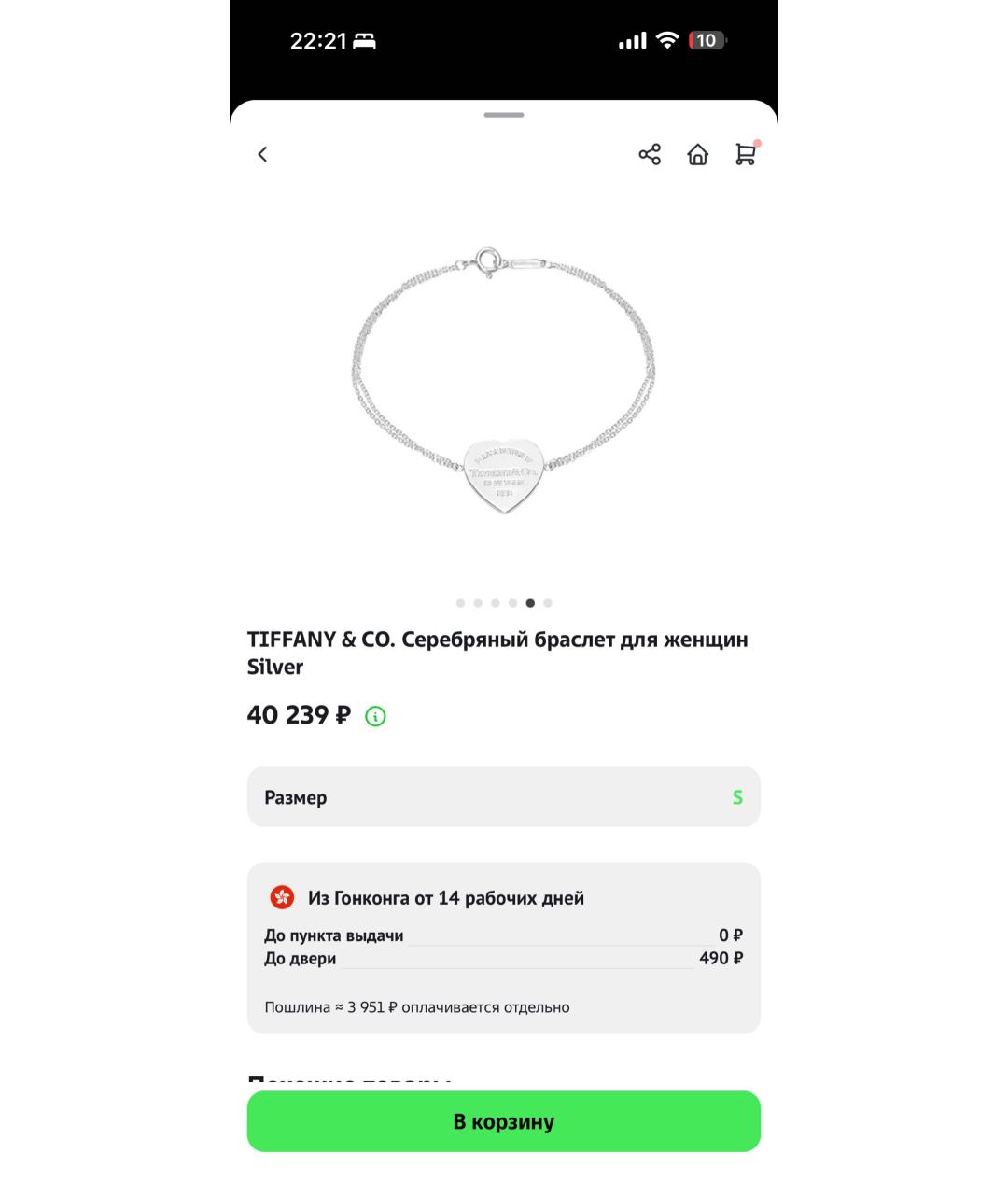Select the third image pagination dot
This screenshot has width=1008, height=1195.
point(496,603)
